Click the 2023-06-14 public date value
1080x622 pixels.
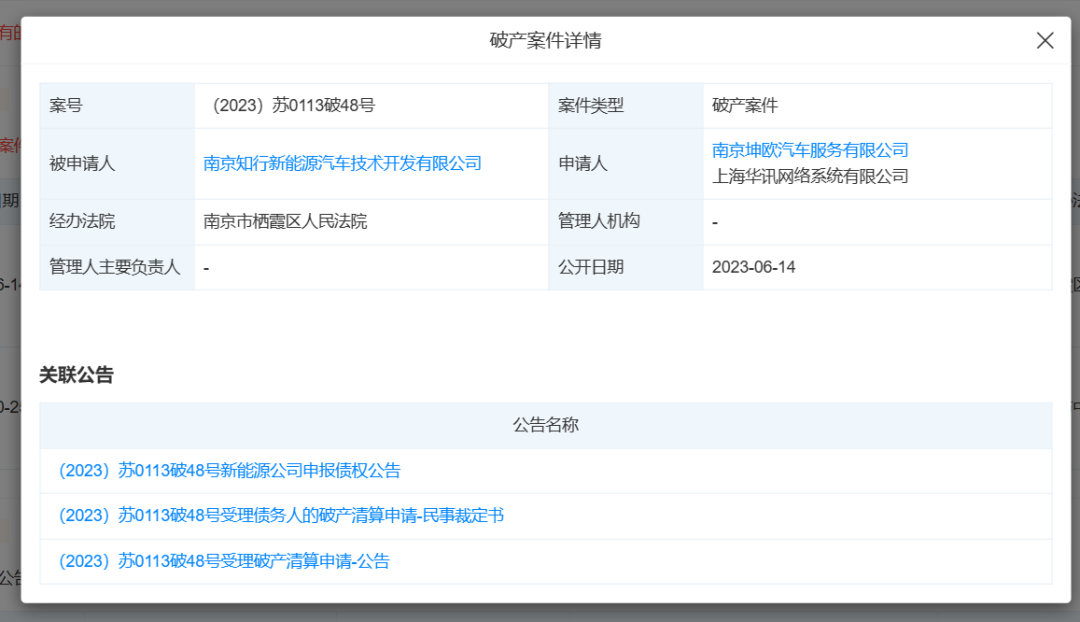[754, 267]
